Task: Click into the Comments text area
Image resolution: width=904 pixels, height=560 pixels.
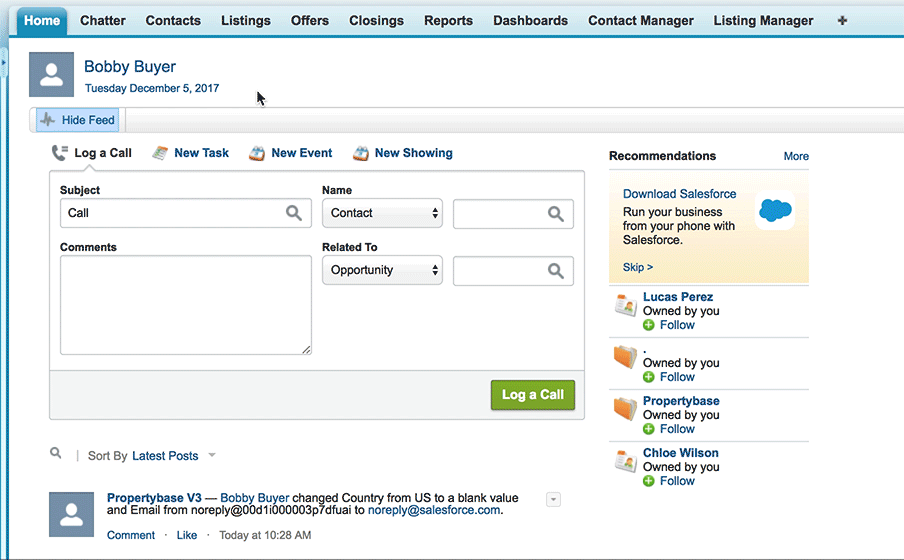Action: (x=186, y=305)
